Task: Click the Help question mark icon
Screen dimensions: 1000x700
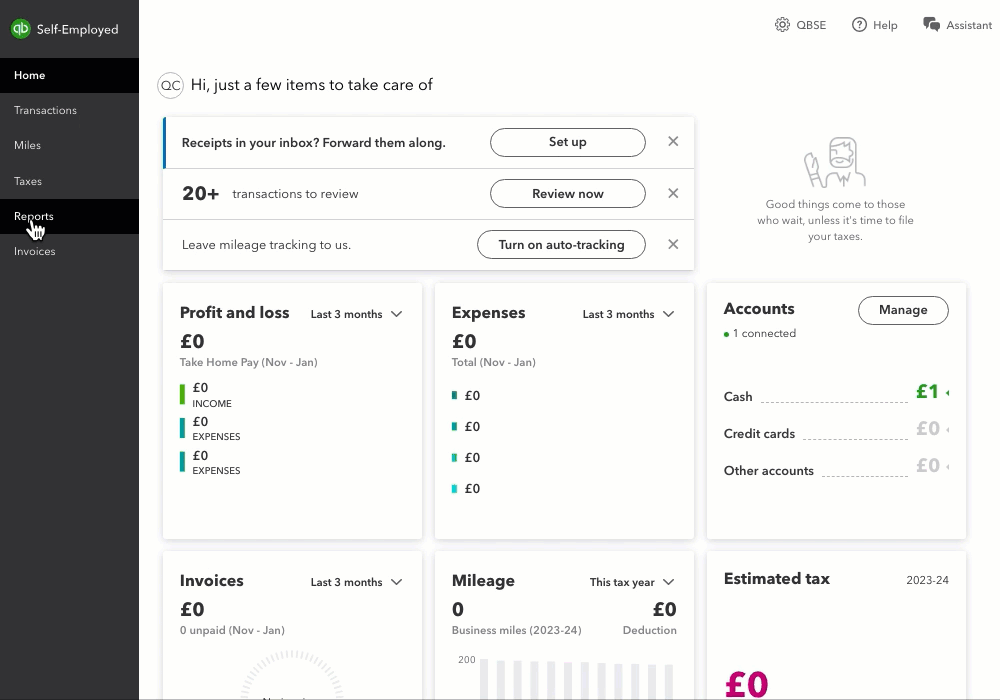Action: pos(859,25)
